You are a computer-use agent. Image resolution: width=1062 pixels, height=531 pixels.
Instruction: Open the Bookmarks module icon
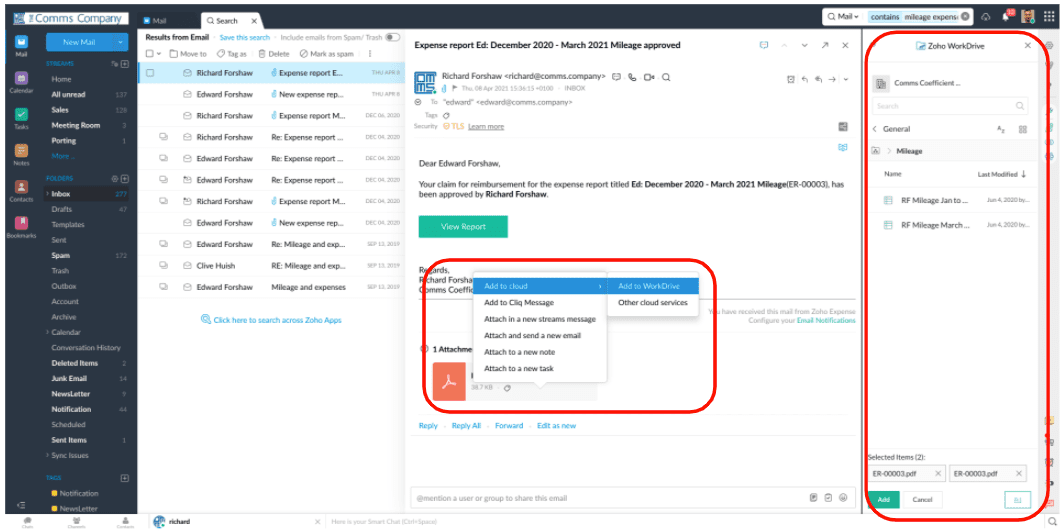21,226
